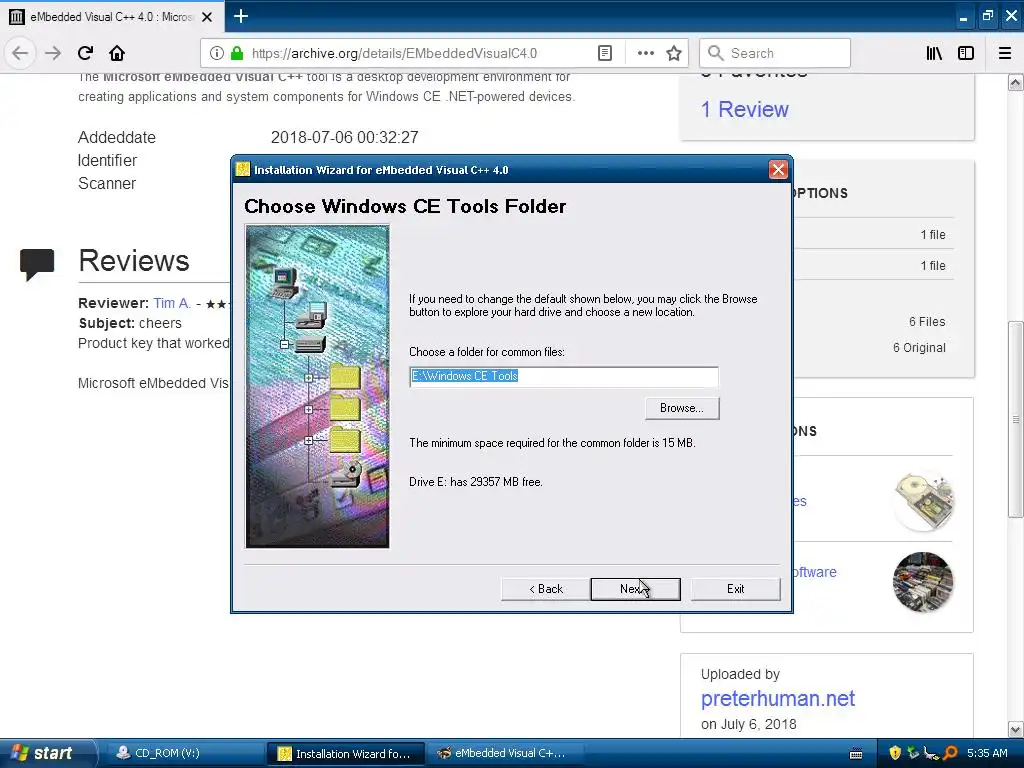This screenshot has width=1024, height=768.
Task: Click the 5:35 AM system clock
Action: [x=987, y=753]
